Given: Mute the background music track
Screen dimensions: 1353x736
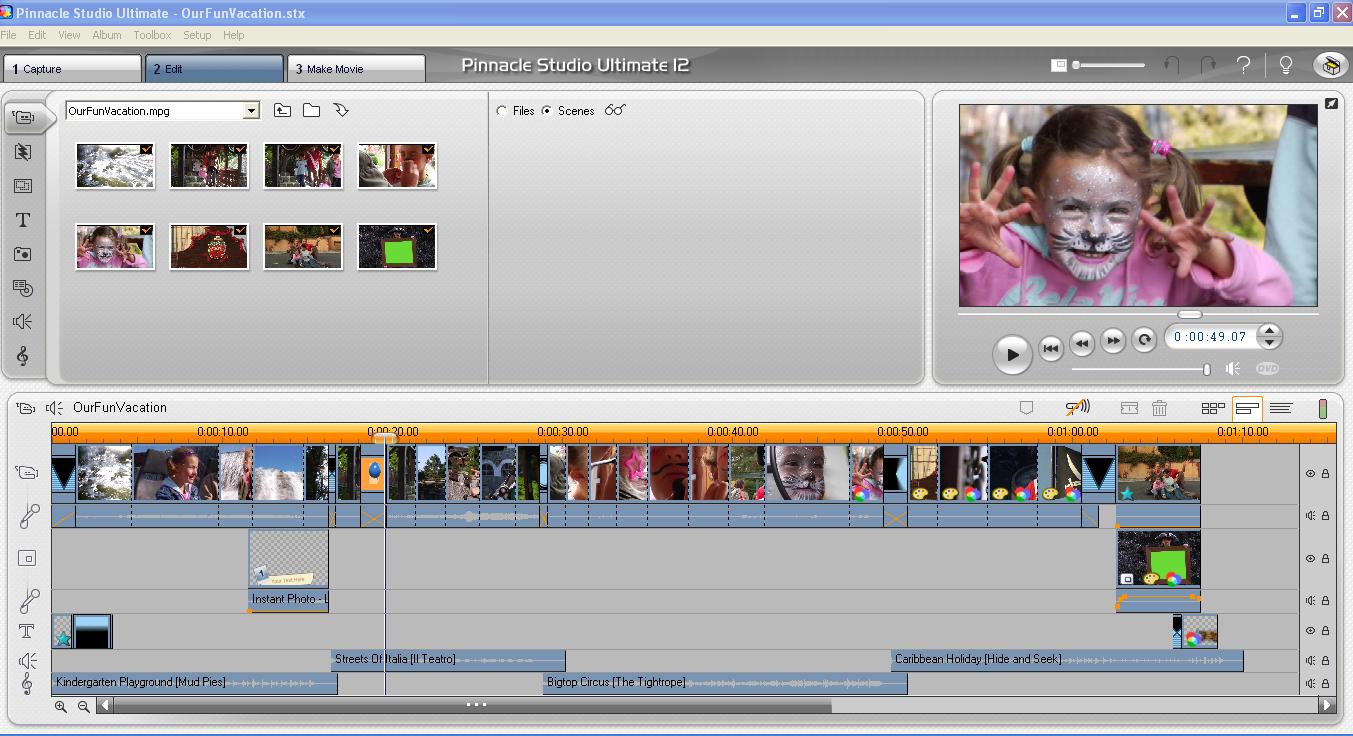Looking at the screenshot, I should pos(1310,684).
